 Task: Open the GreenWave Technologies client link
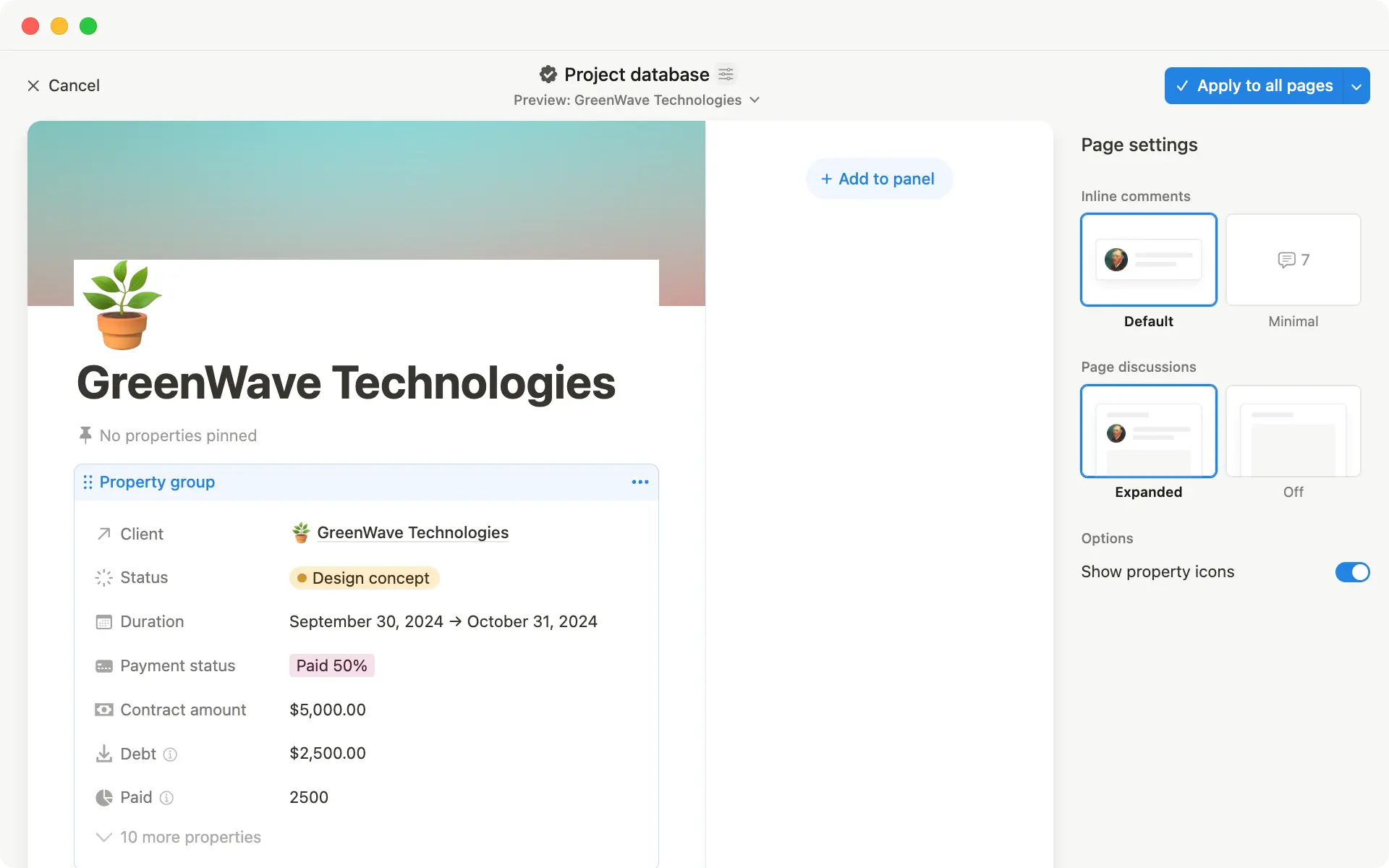[412, 532]
